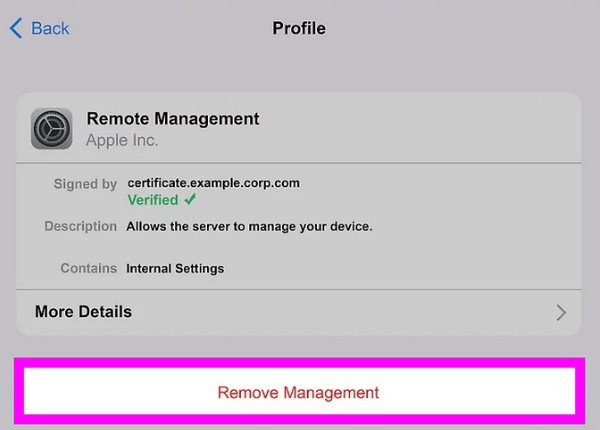Go back using the Back button
This screenshot has height=430, width=600.
(x=39, y=28)
